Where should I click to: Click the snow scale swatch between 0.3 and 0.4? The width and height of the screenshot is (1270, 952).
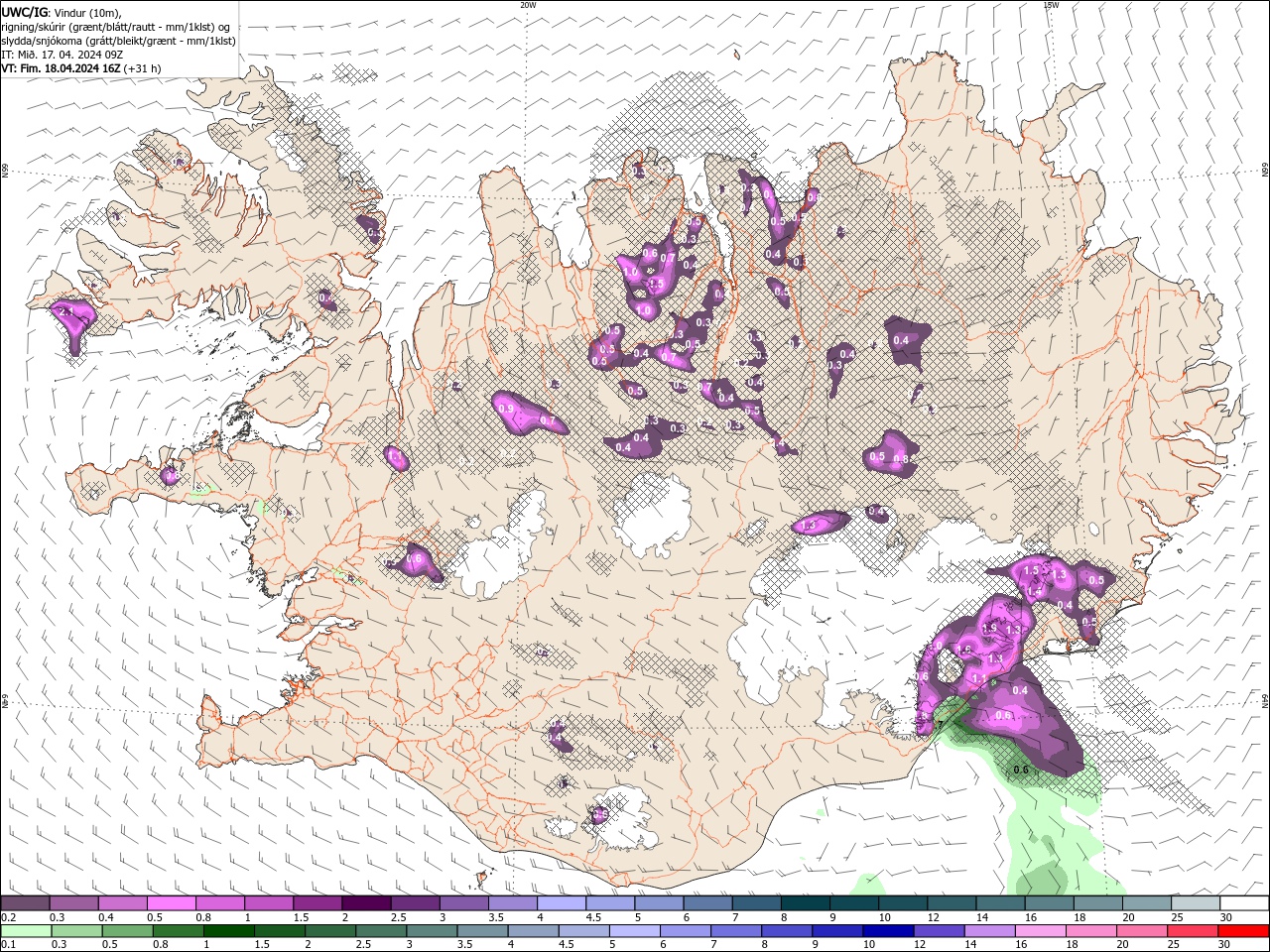coord(74,903)
